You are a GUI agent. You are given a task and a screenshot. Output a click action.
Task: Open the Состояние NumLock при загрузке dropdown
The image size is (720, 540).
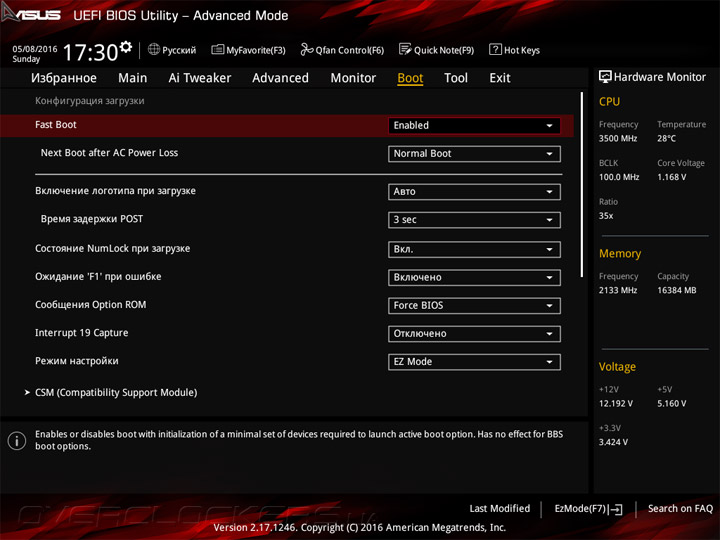[474, 249]
